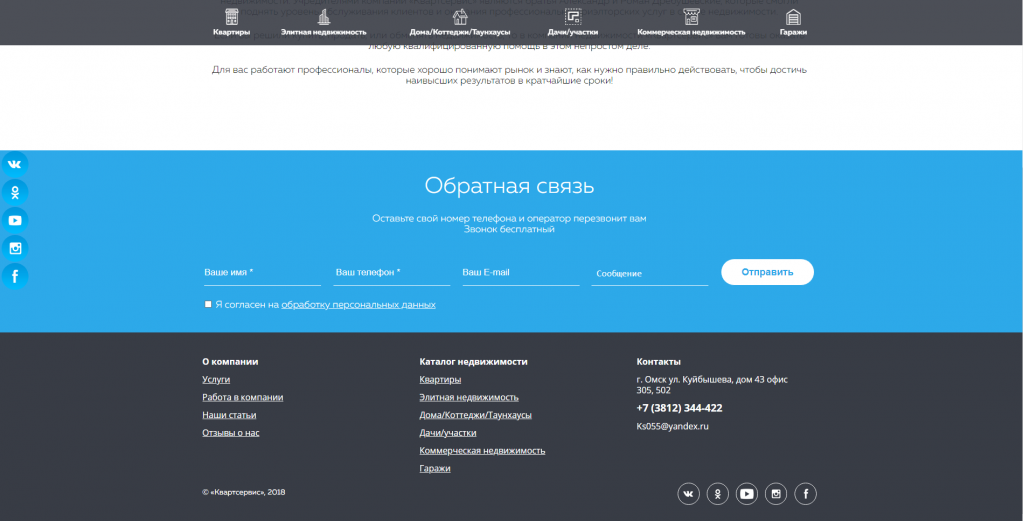Open the footer Instagram circle icon
The height and width of the screenshot is (521, 1023).
[x=776, y=493]
